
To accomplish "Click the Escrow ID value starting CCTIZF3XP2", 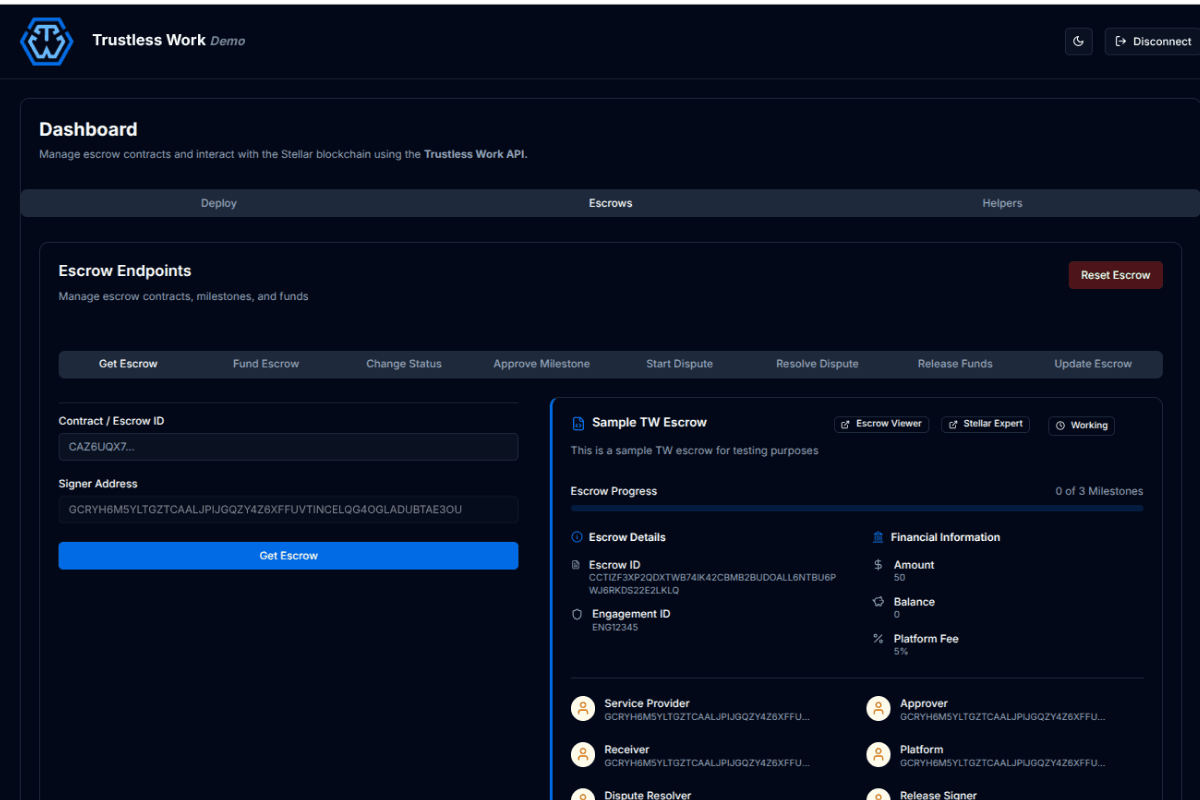I will click(x=712, y=584).
